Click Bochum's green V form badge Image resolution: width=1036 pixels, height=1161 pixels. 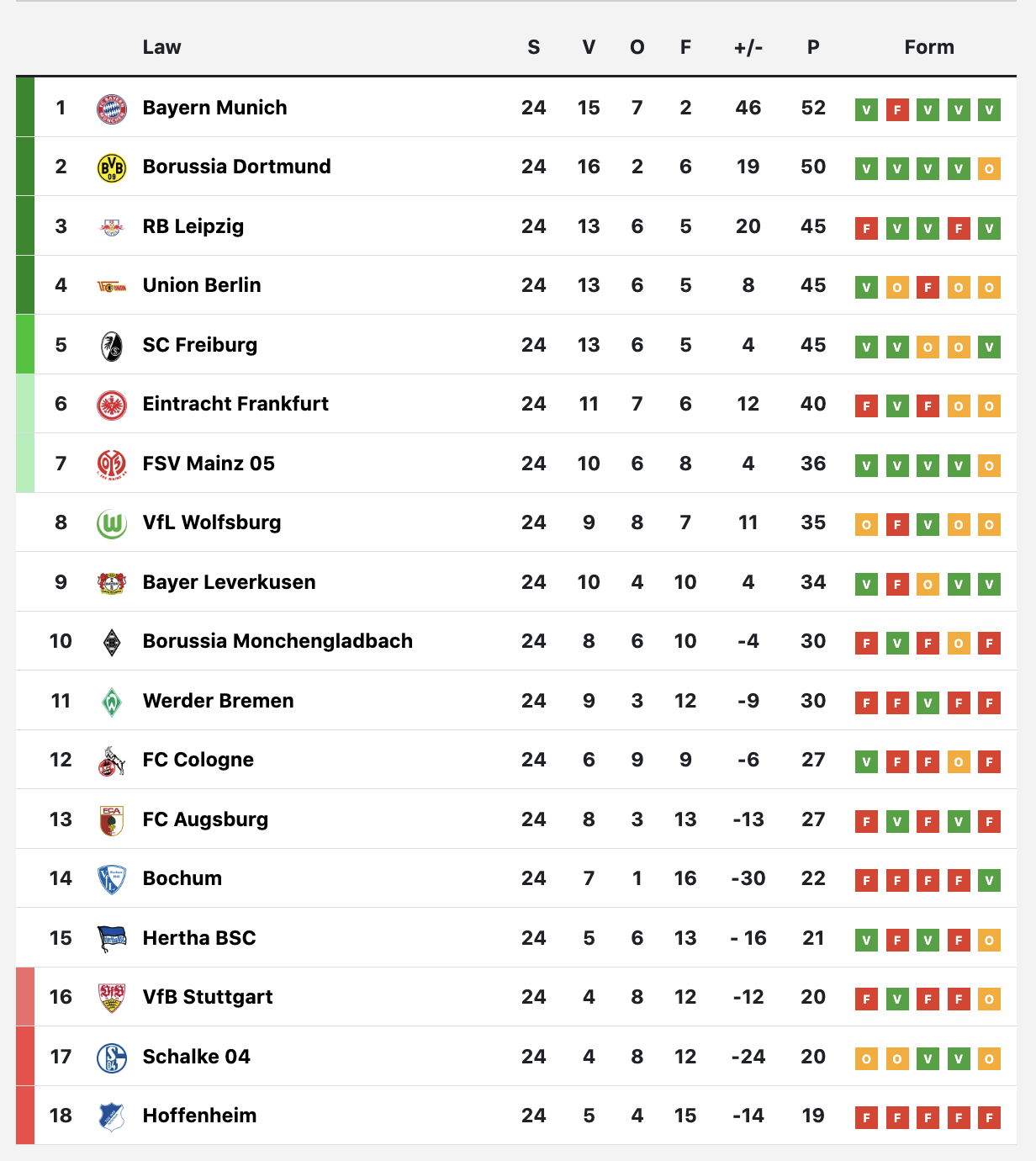coord(990,881)
